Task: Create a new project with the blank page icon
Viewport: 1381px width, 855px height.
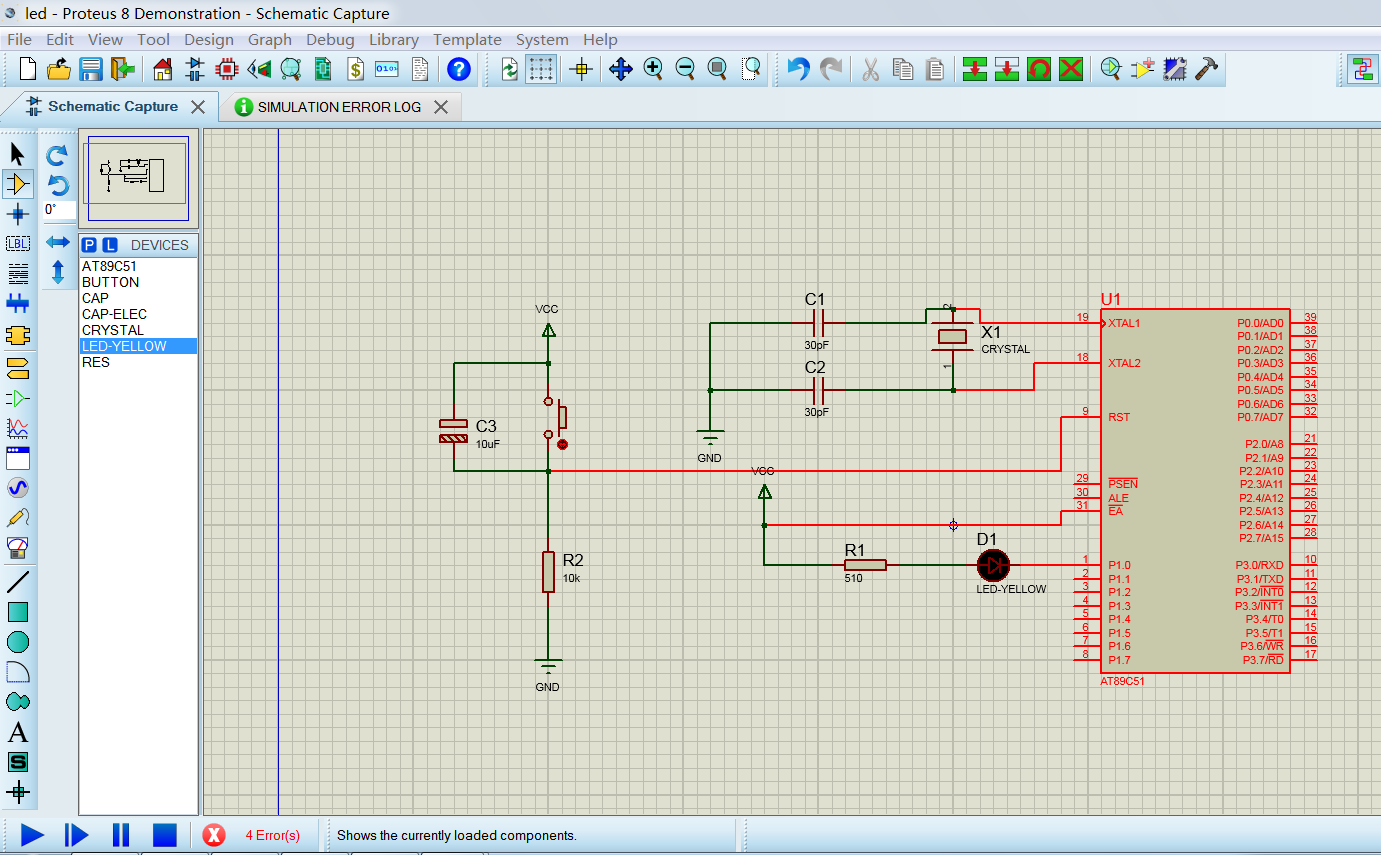Action: click(28, 69)
